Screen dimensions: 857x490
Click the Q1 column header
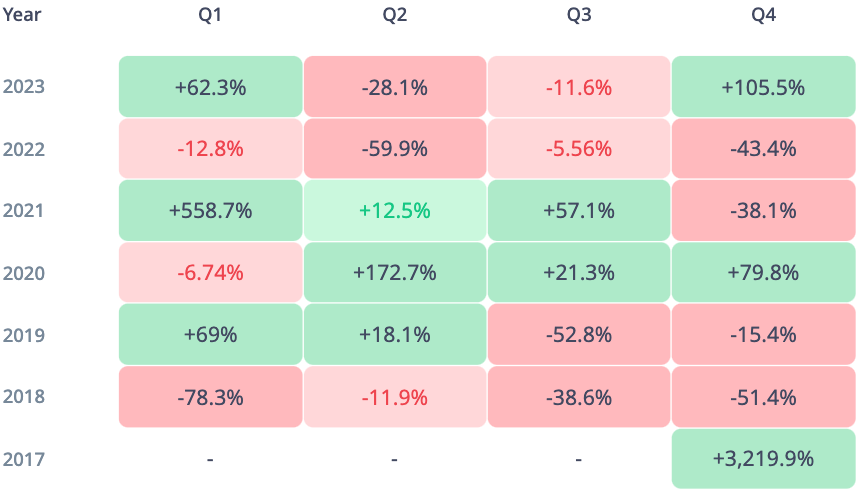tap(210, 15)
